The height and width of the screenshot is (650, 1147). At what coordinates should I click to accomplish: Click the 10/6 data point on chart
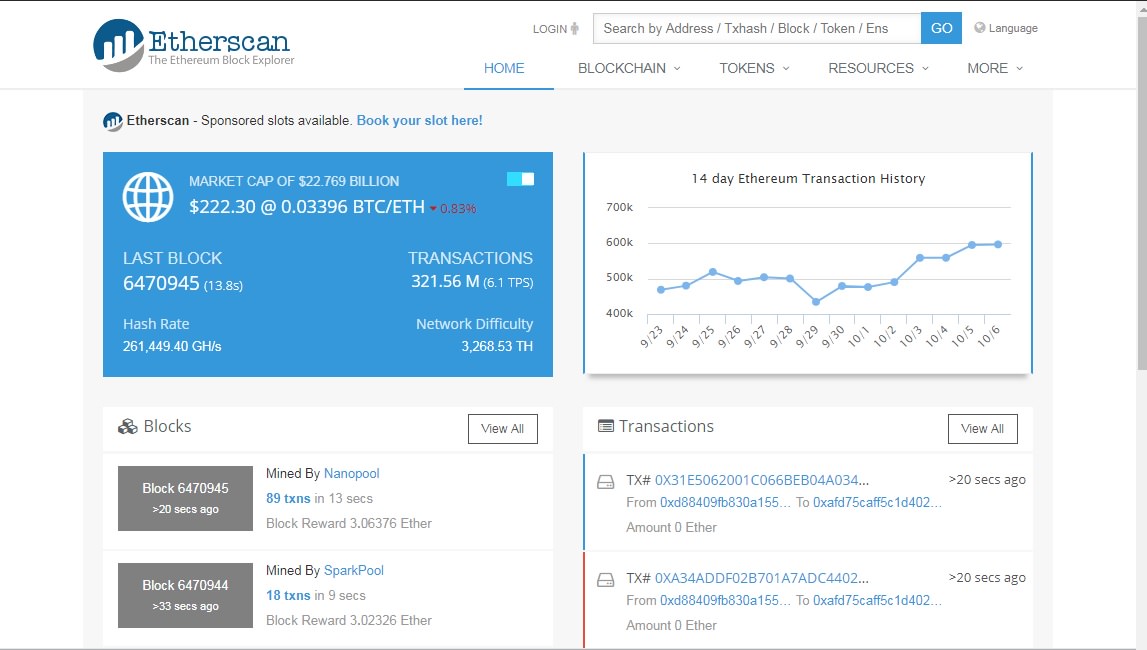pyautogui.click(x=998, y=244)
